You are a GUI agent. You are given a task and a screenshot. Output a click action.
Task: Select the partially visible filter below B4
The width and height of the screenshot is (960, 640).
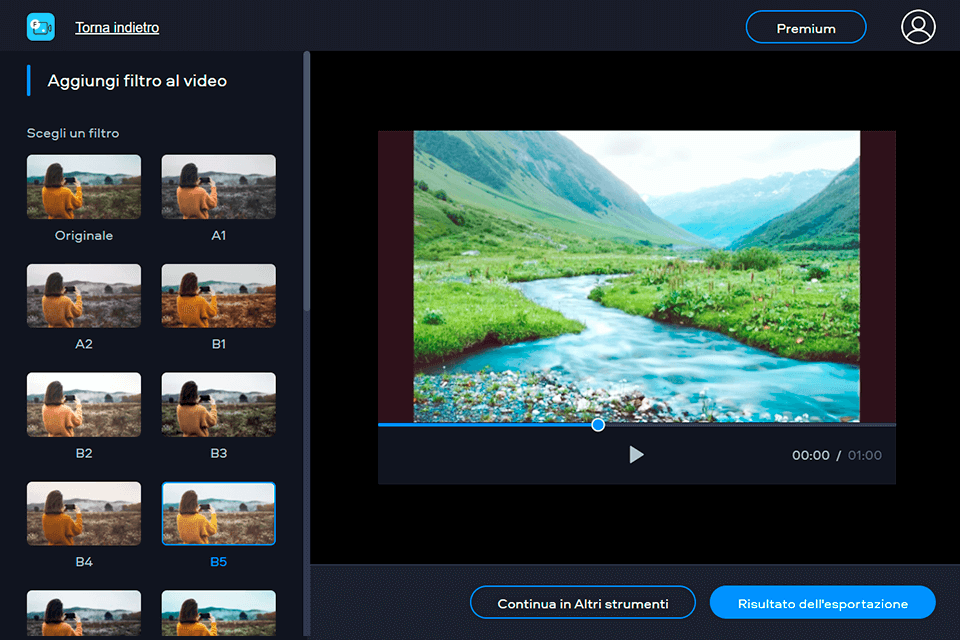tap(83, 620)
